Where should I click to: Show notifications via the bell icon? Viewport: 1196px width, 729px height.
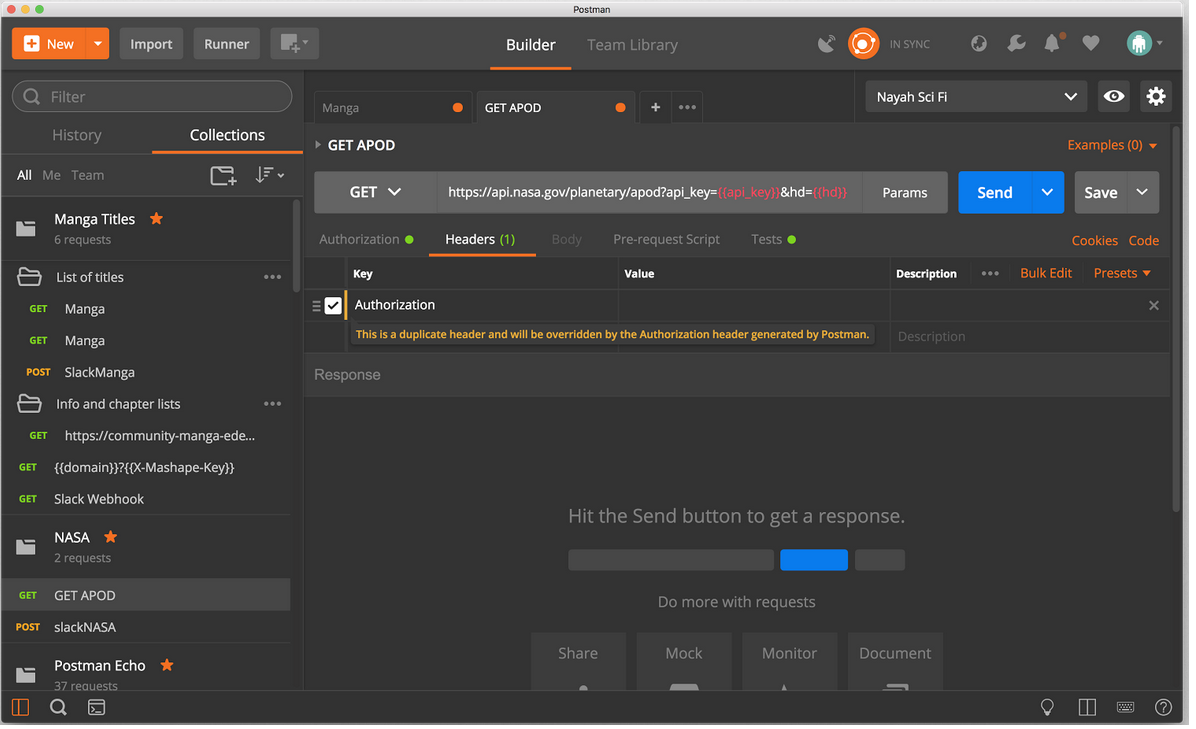point(1053,43)
